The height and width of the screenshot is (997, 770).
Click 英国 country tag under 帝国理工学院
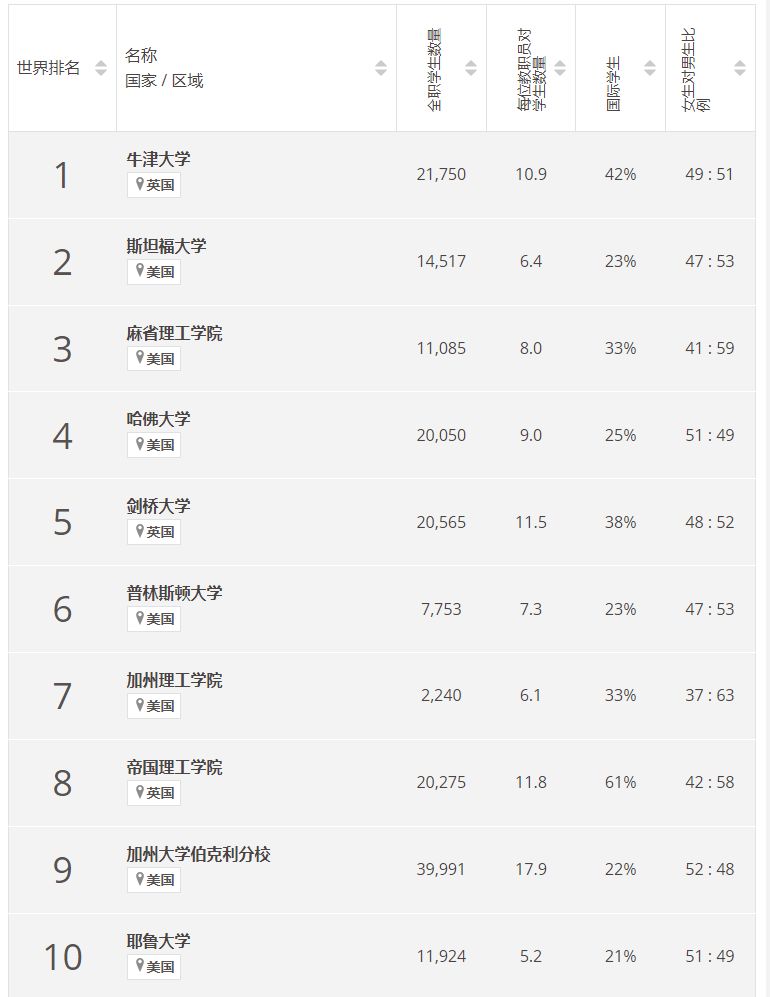(x=154, y=793)
